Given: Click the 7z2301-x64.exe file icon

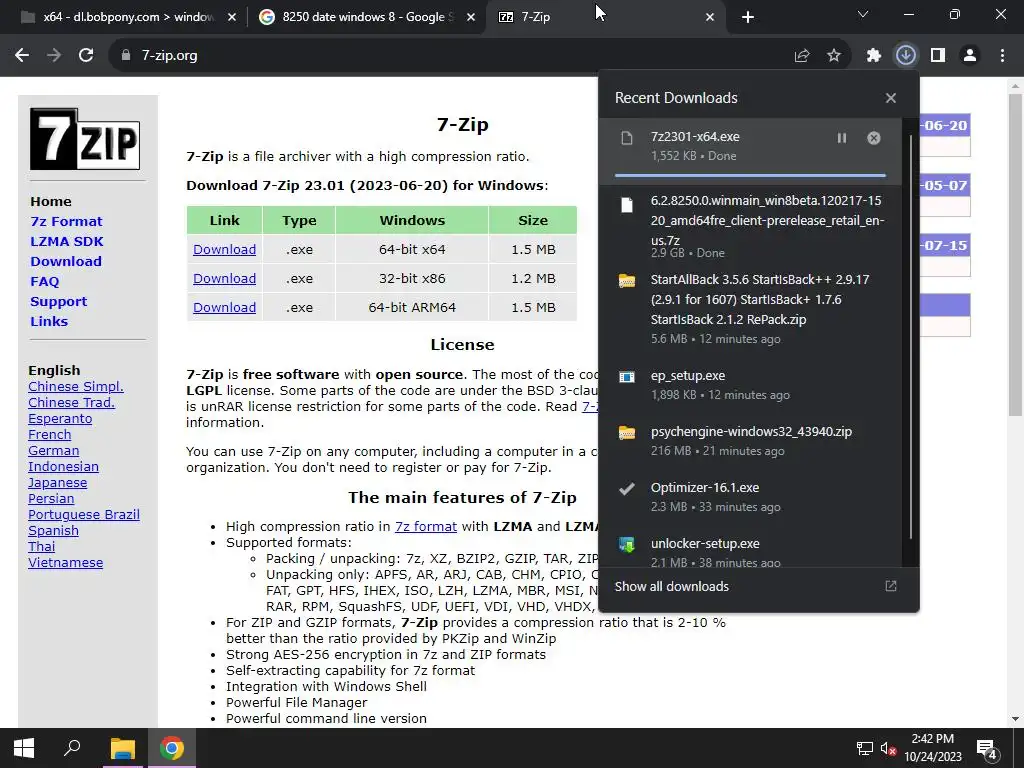Looking at the screenshot, I should tap(627, 138).
